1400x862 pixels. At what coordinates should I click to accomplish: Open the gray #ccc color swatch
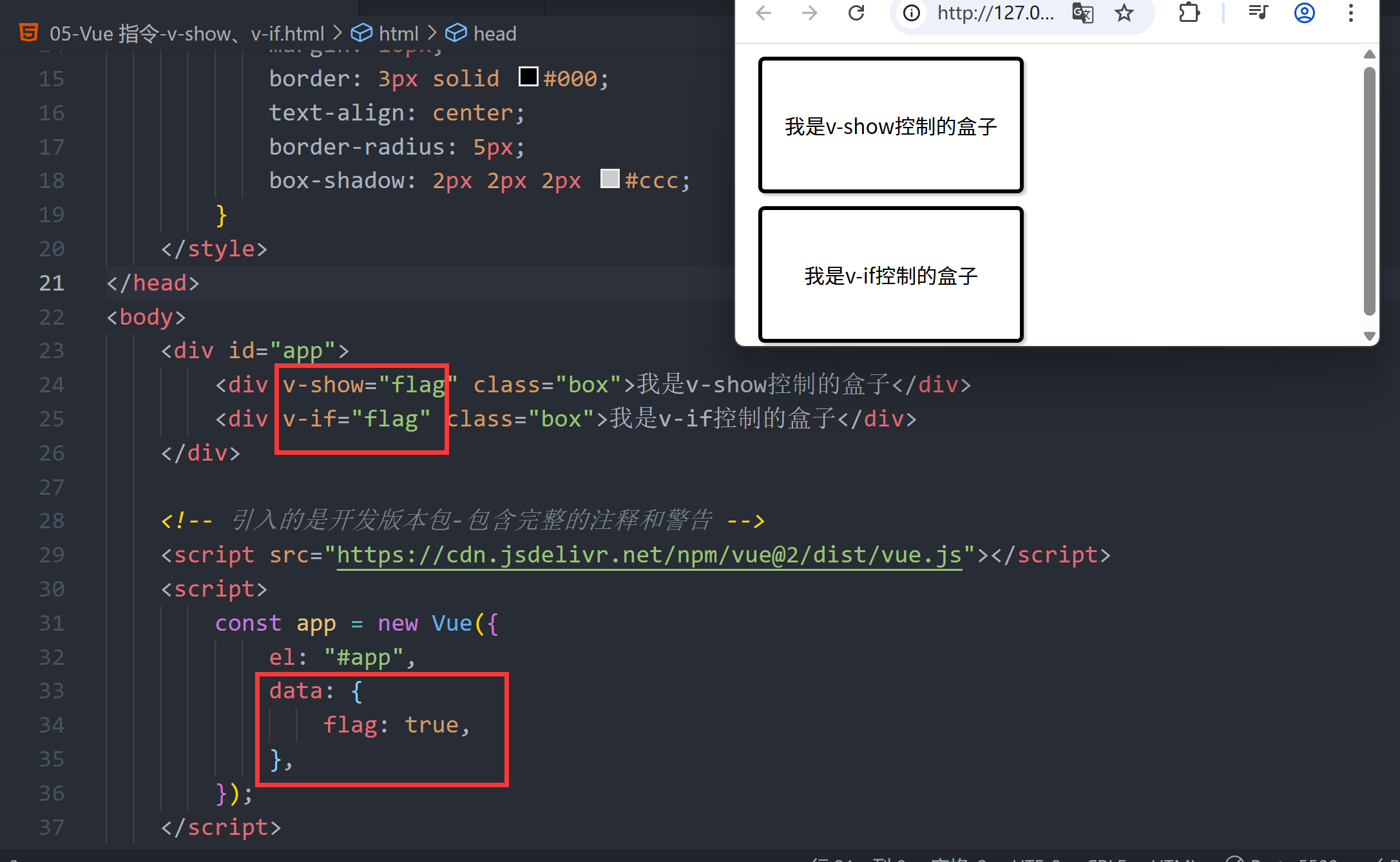point(609,178)
